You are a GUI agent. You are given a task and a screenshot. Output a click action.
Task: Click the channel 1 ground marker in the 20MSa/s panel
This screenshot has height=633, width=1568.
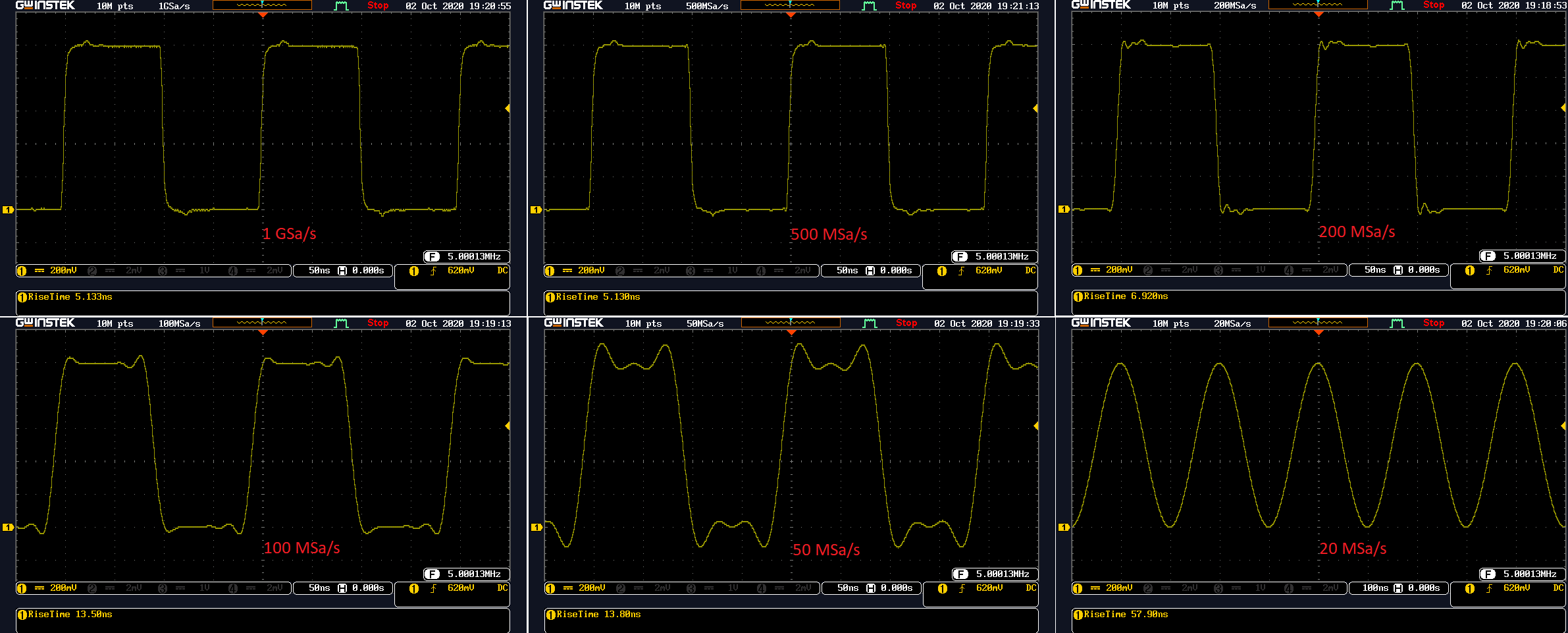click(1064, 527)
